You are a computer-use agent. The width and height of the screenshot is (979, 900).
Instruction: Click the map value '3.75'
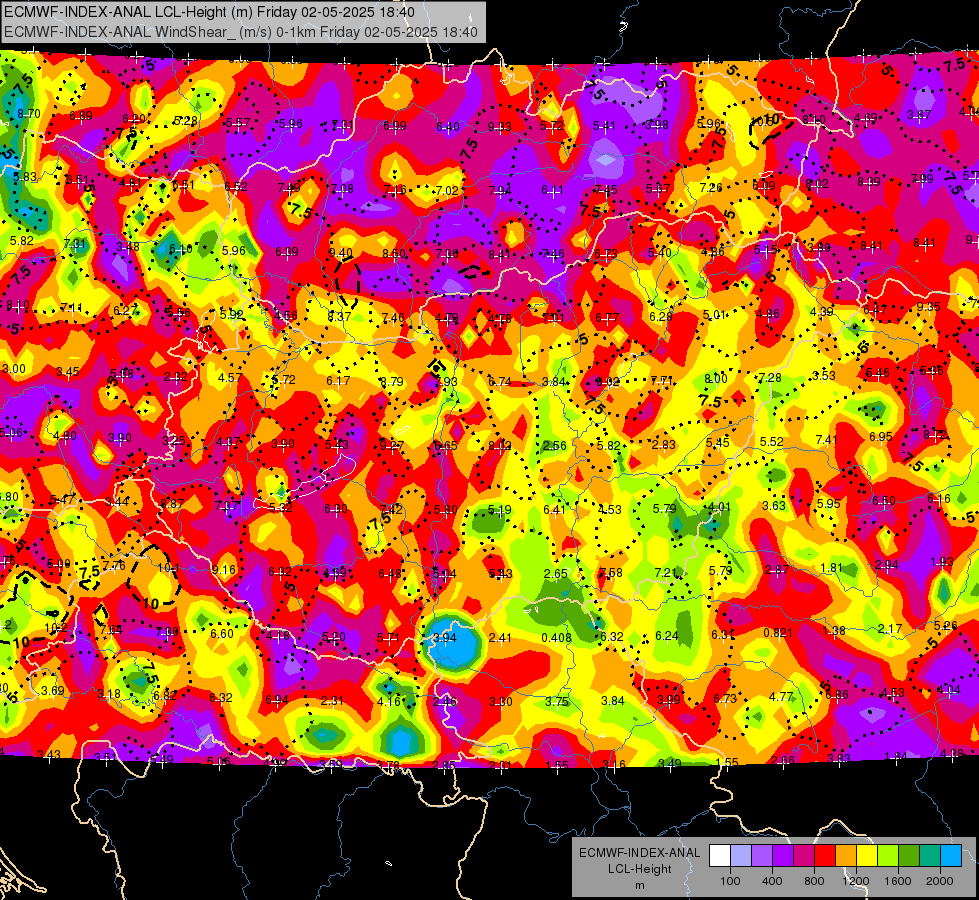click(557, 701)
